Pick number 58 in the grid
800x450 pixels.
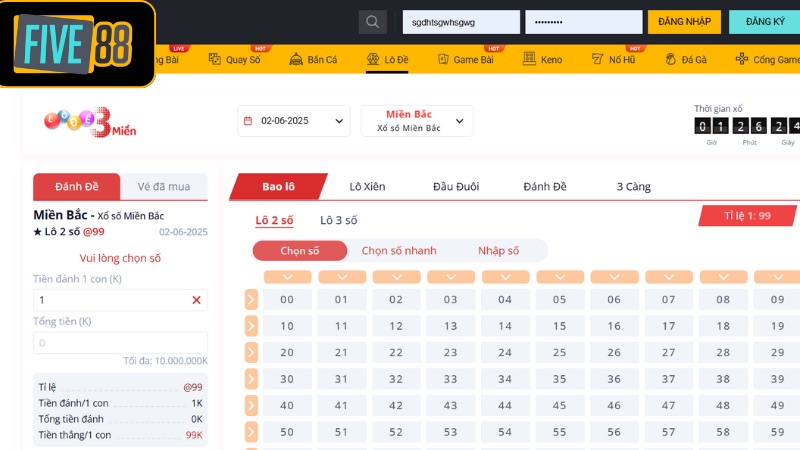click(723, 432)
